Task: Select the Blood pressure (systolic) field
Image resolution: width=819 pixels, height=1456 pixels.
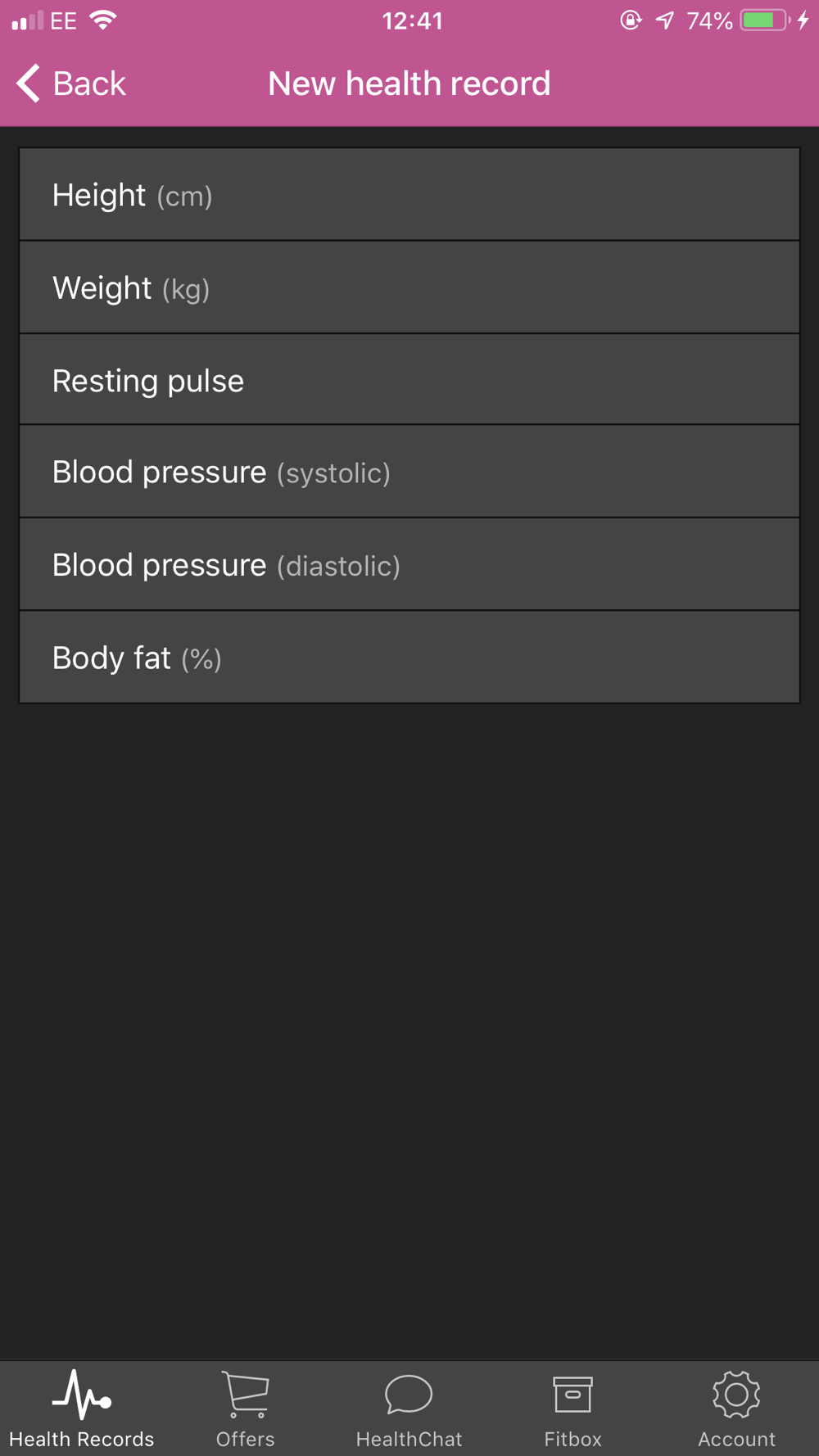Action: 409,472
